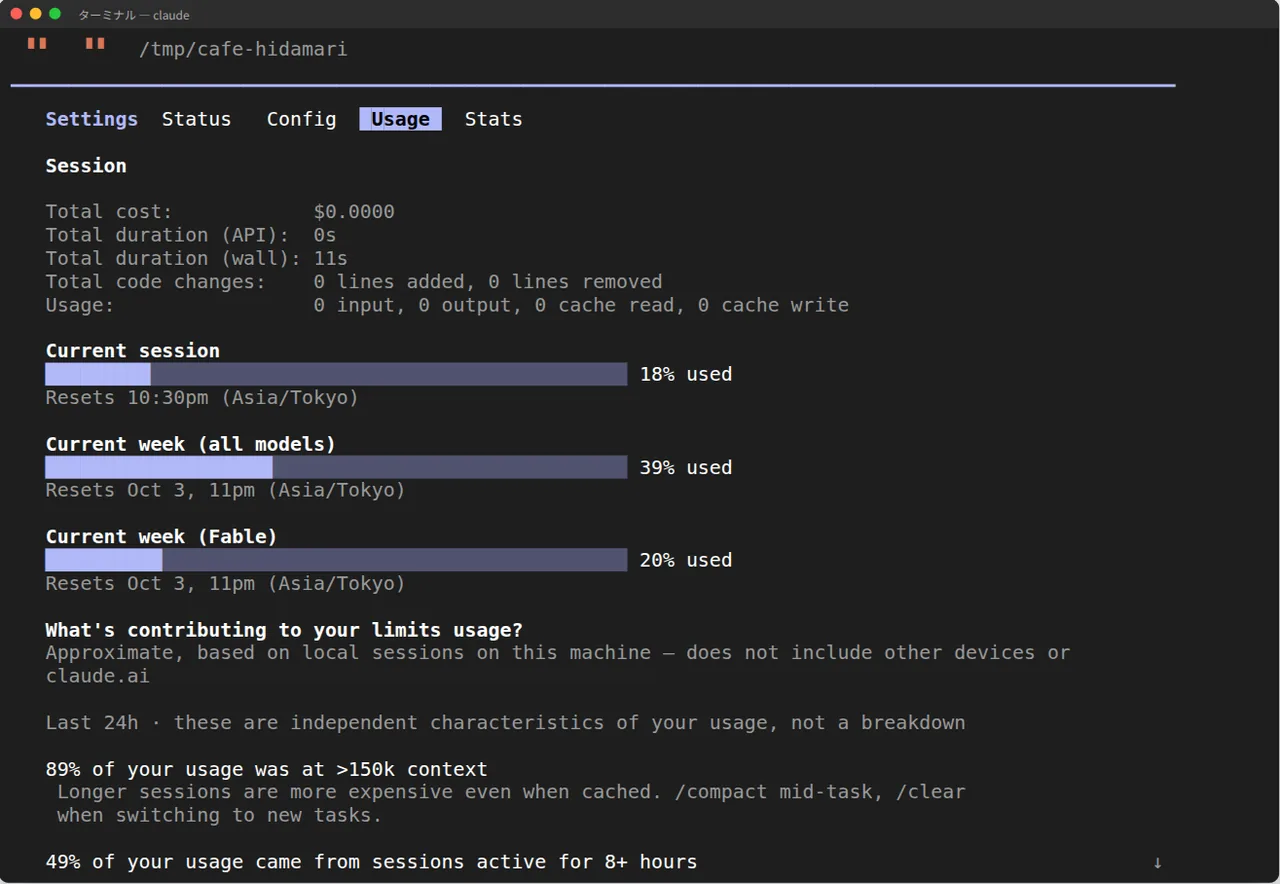Viewport: 1280px width, 884px height.
Task: Select the highlighted Usage tab
Action: [x=400, y=119]
